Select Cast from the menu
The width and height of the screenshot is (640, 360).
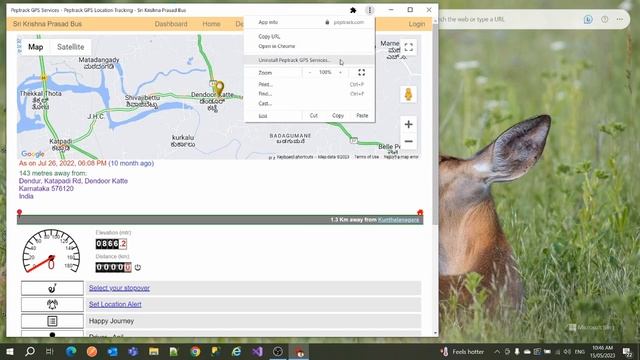pyautogui.click(x=309, y=104)
